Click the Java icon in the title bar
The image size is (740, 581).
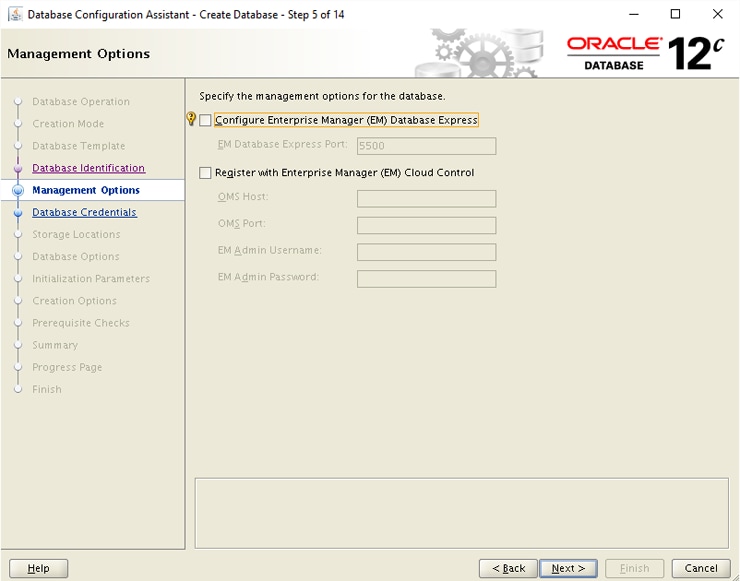pyautogui.click(x=15, y=14)
